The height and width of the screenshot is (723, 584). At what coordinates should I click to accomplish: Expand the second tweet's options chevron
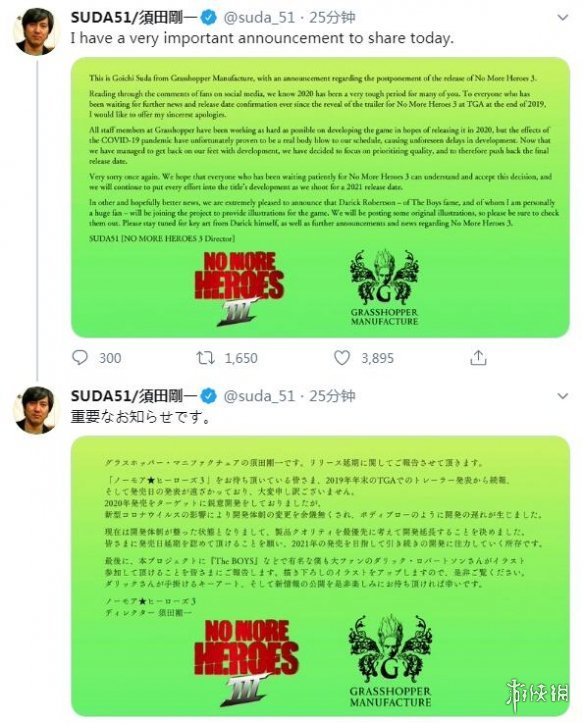pyautogui.click(x=562, y=396)
